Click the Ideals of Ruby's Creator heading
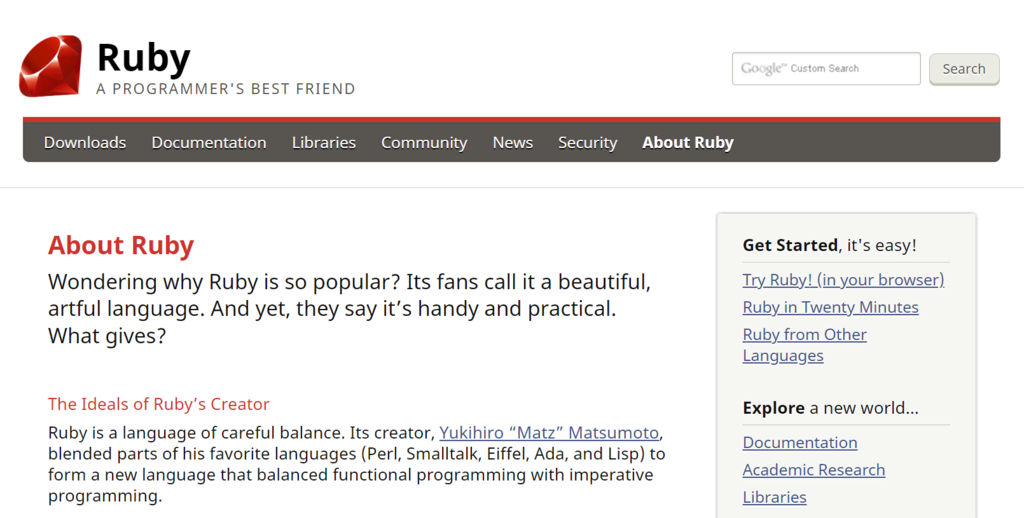The image size is (1024, 518). pos(159,404)
